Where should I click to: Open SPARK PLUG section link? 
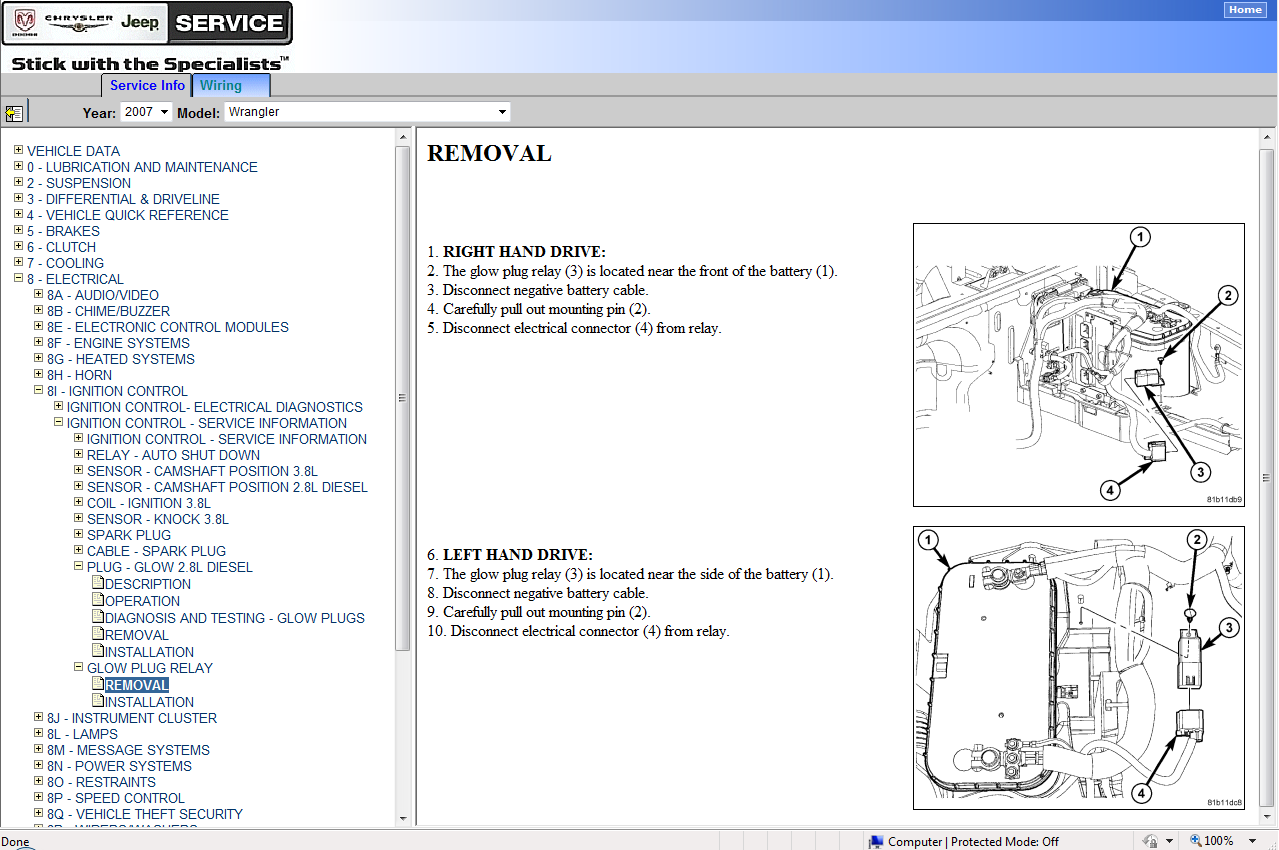(x=128, y=535)
